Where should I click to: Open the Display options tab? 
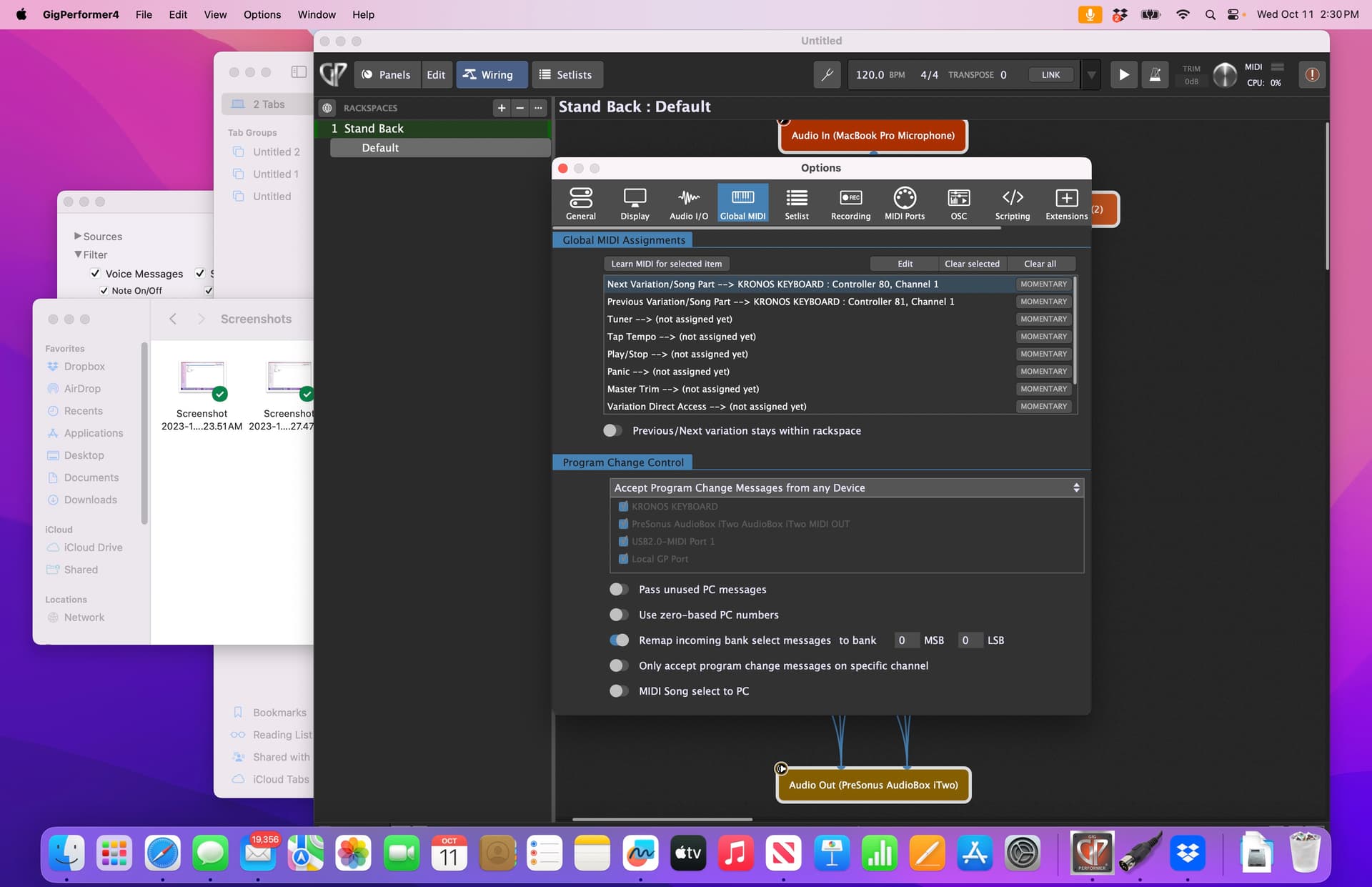pos(635,203)
